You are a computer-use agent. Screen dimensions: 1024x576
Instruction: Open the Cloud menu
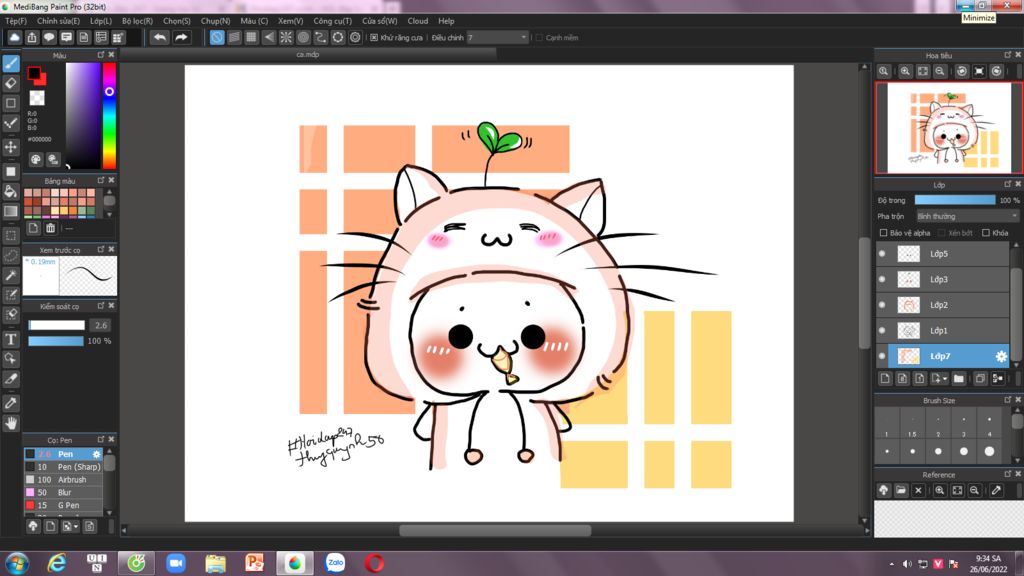pyautogui.click(x=418, y=21)
